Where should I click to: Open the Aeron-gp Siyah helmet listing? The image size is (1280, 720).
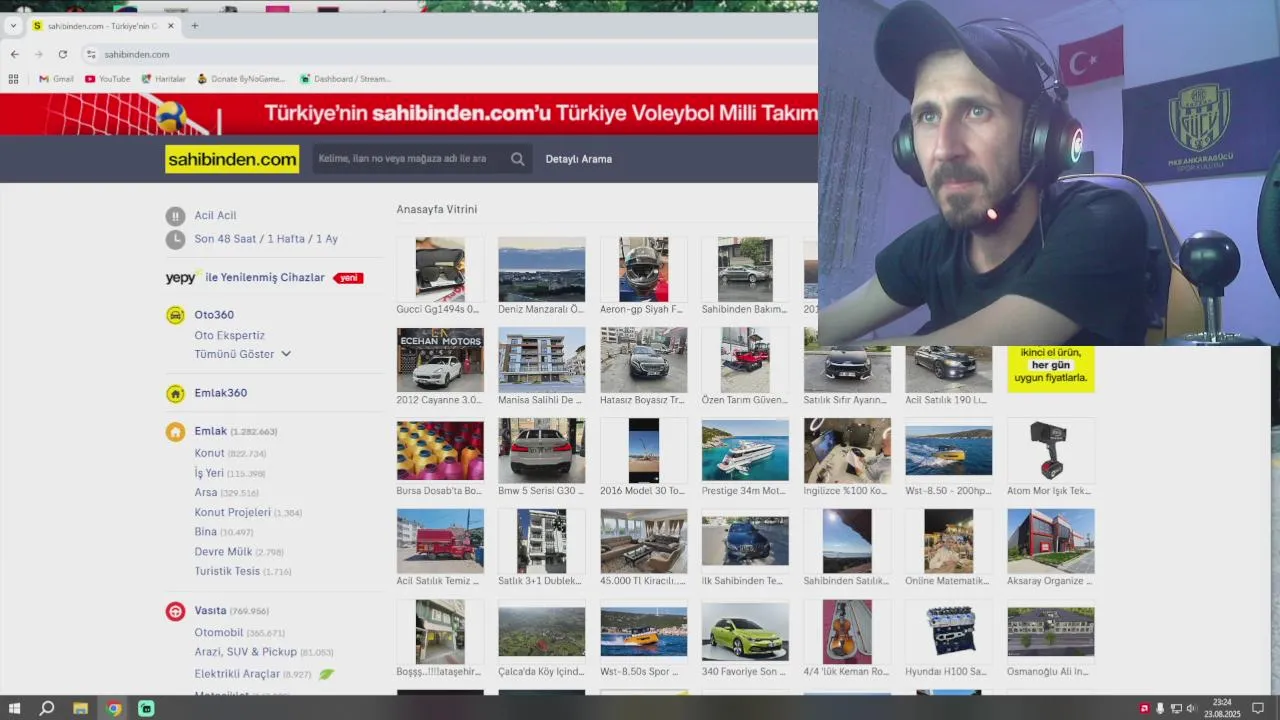coord(644,269)
